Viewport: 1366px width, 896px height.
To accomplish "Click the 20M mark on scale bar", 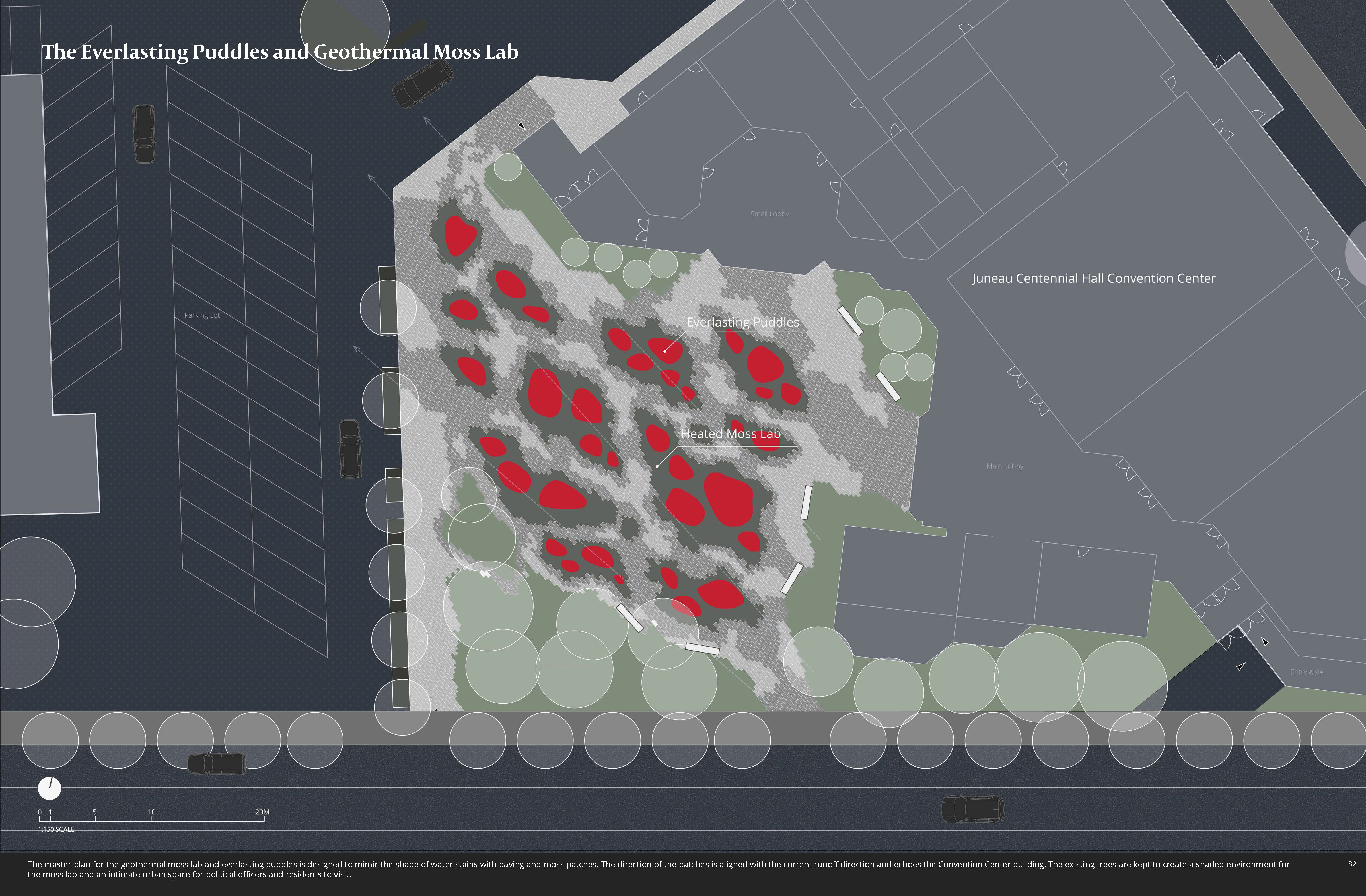I will click(x=262, y=812).
